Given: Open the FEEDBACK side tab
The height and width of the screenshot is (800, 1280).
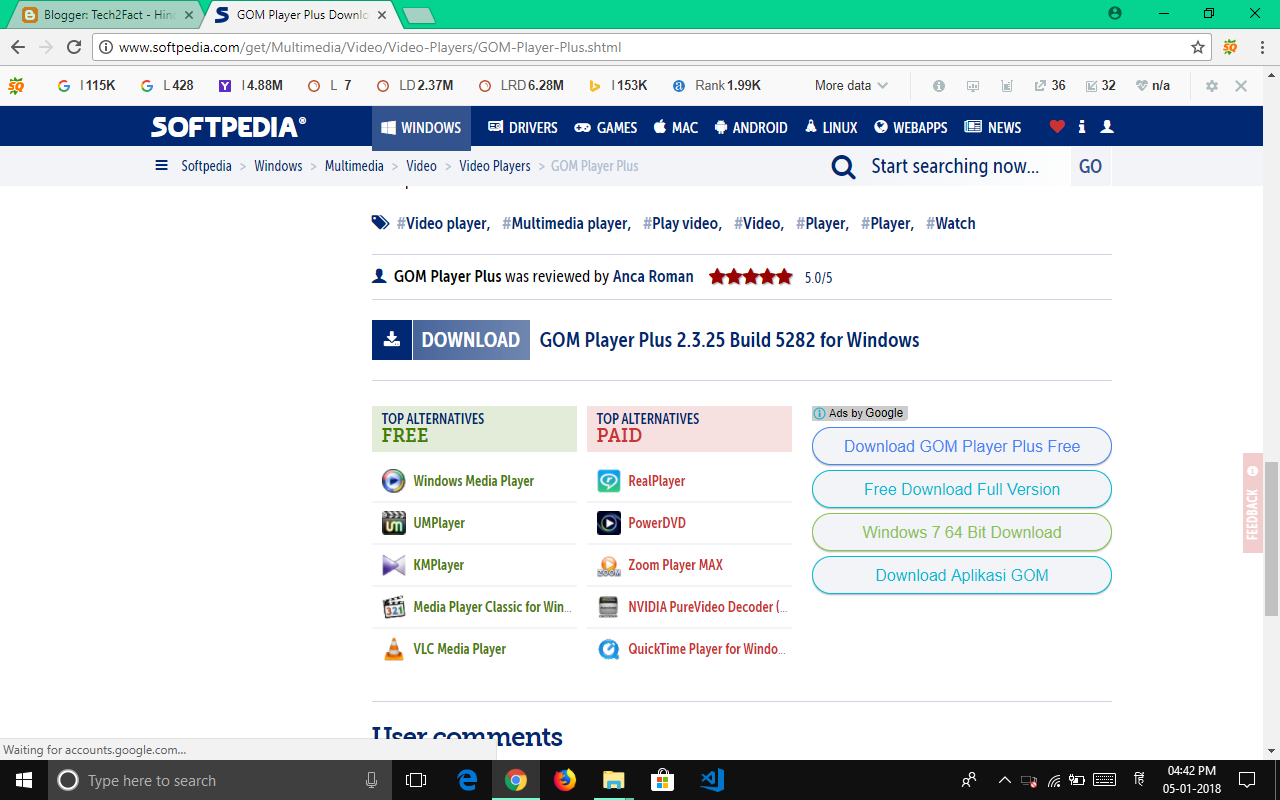Looking at the screenshot, I should click(1253, 503).
